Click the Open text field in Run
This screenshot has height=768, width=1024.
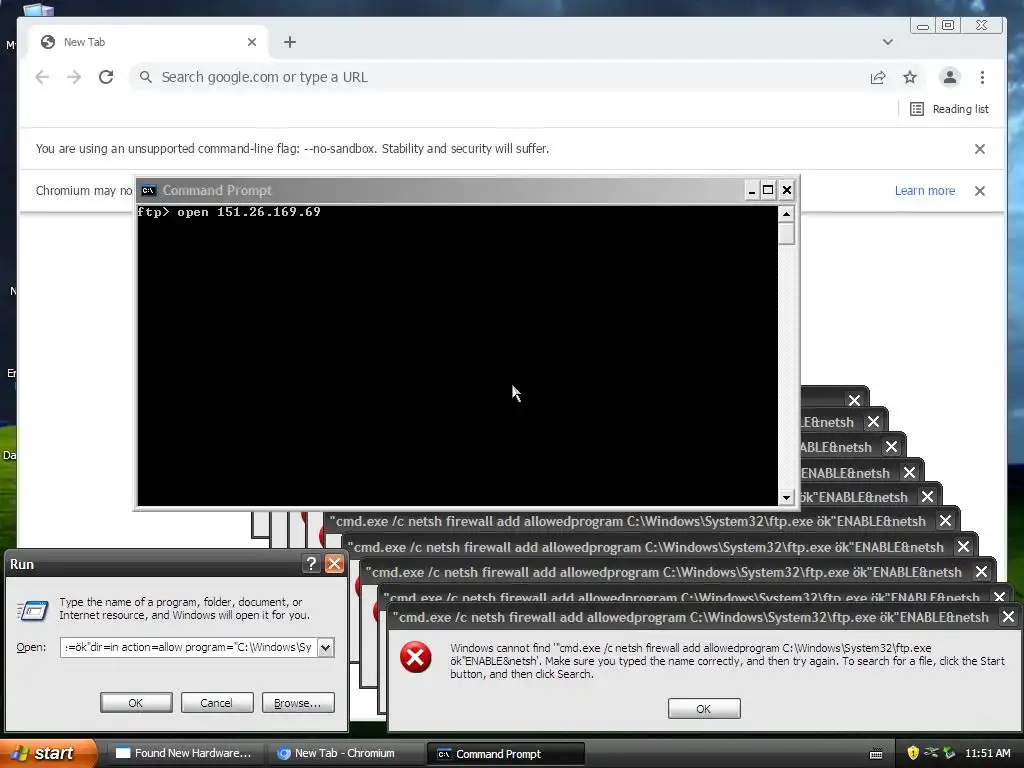[x=188, y=647]
